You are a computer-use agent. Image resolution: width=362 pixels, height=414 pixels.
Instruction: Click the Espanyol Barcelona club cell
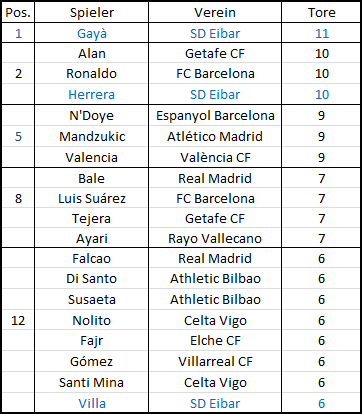pyautogui.click(x=215, y=115)
